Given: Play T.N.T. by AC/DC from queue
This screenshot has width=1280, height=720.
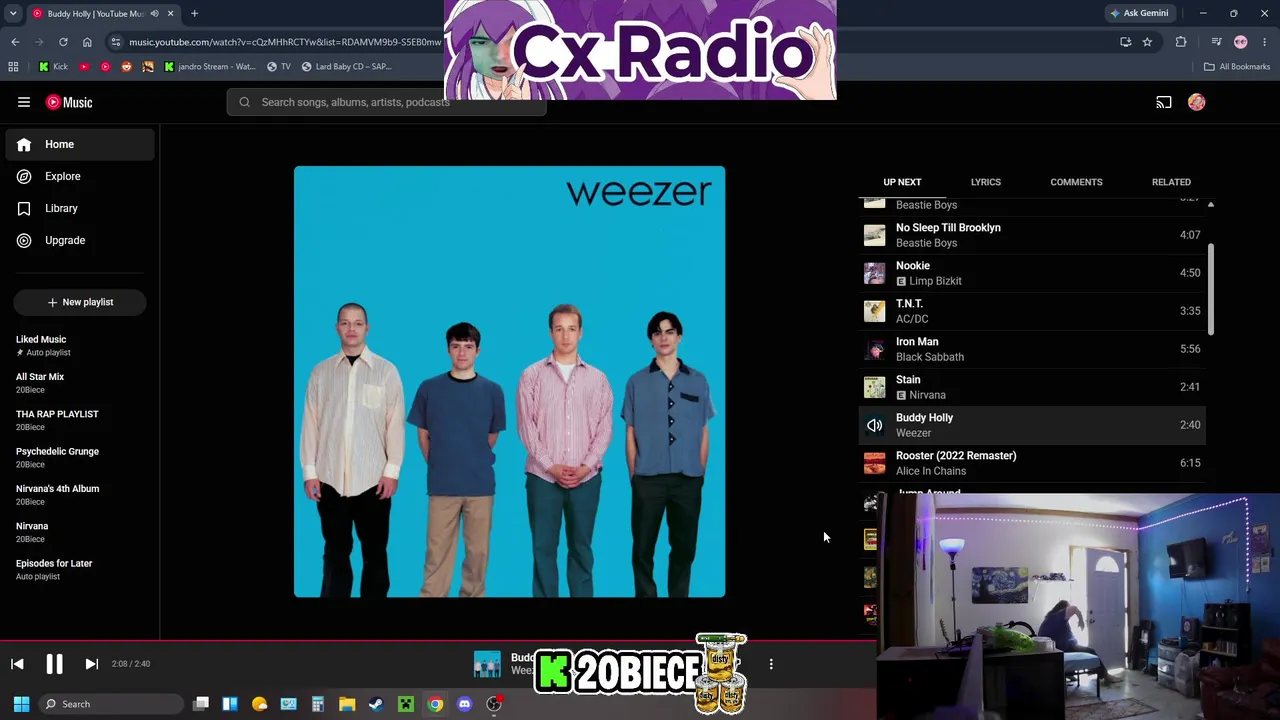Looking at the screenshot, I should click(x=1032, y=311).
